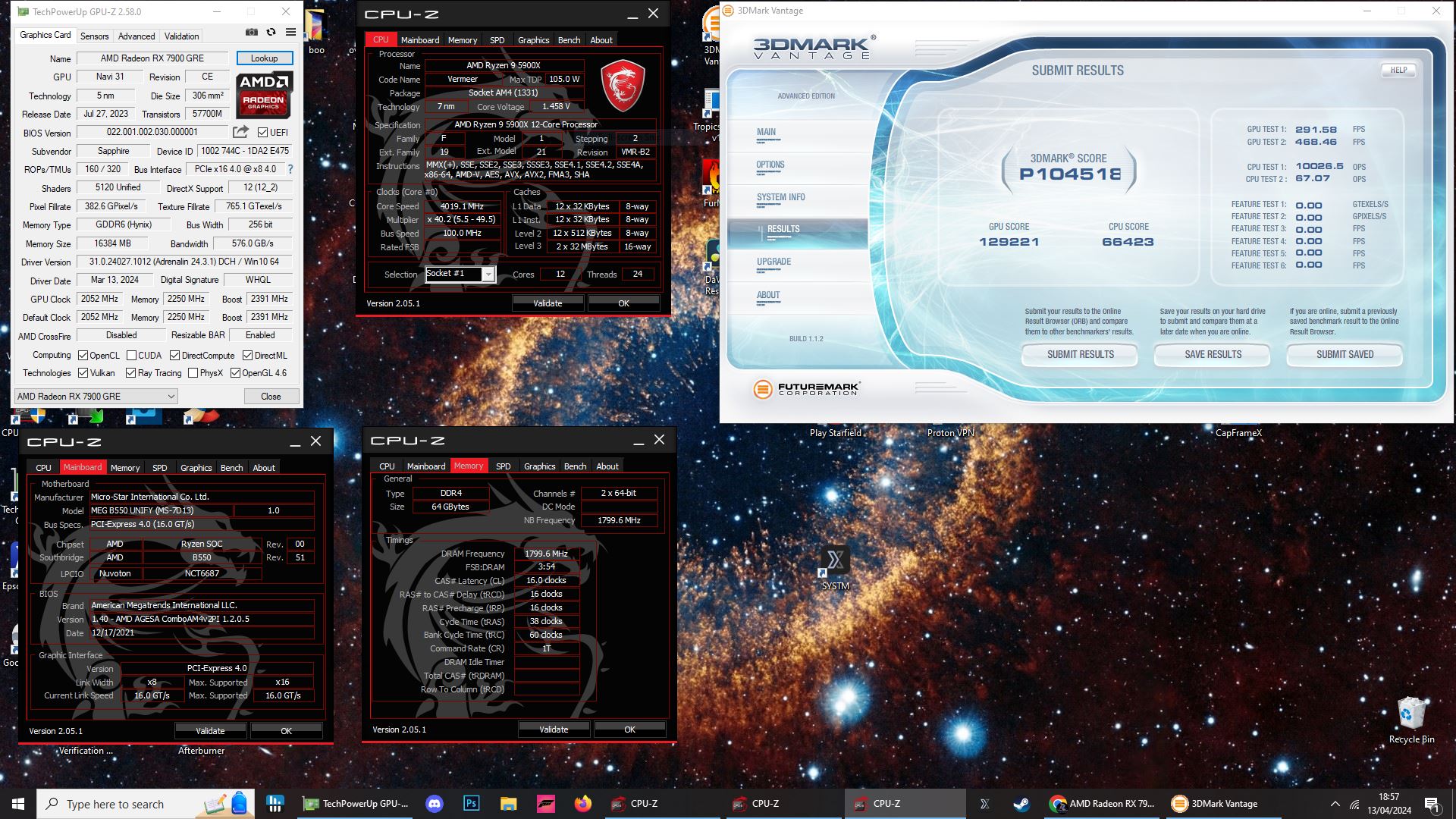
Task: Toggle the Ray Tracing checkbox
Action: (x=131, y=372)
